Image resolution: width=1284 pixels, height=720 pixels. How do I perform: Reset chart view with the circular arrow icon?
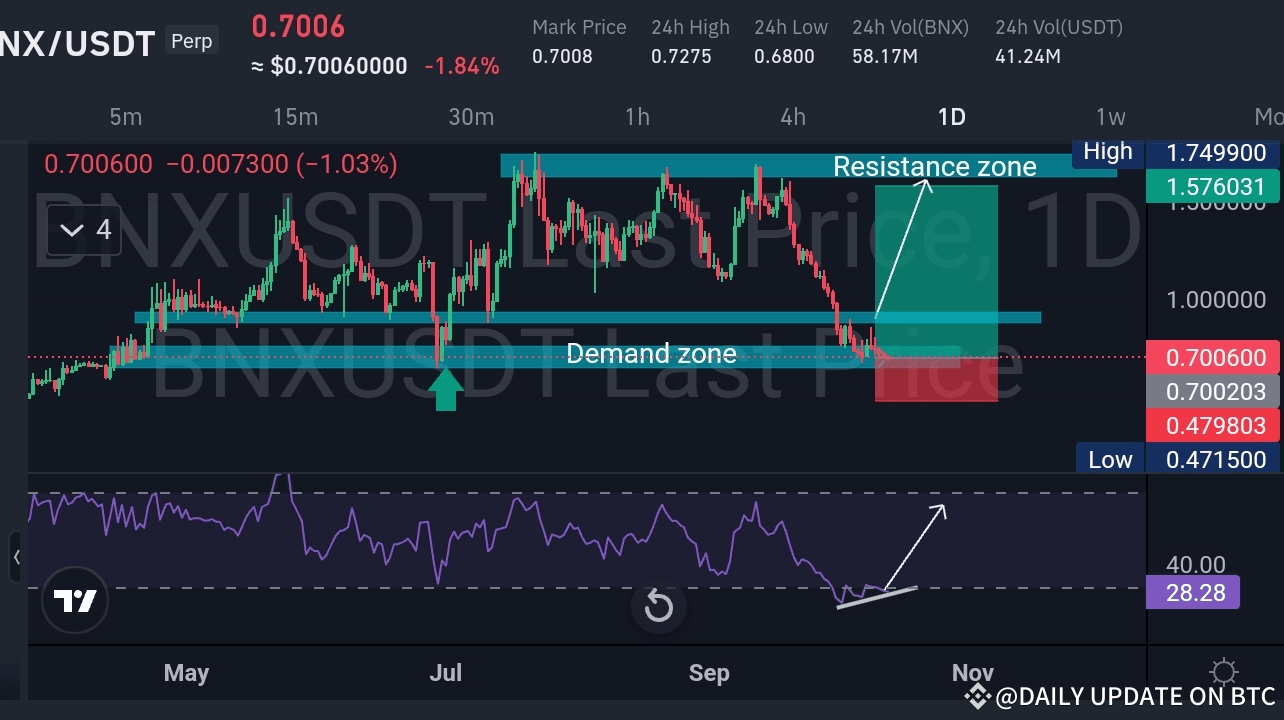(x=658, y=607)
